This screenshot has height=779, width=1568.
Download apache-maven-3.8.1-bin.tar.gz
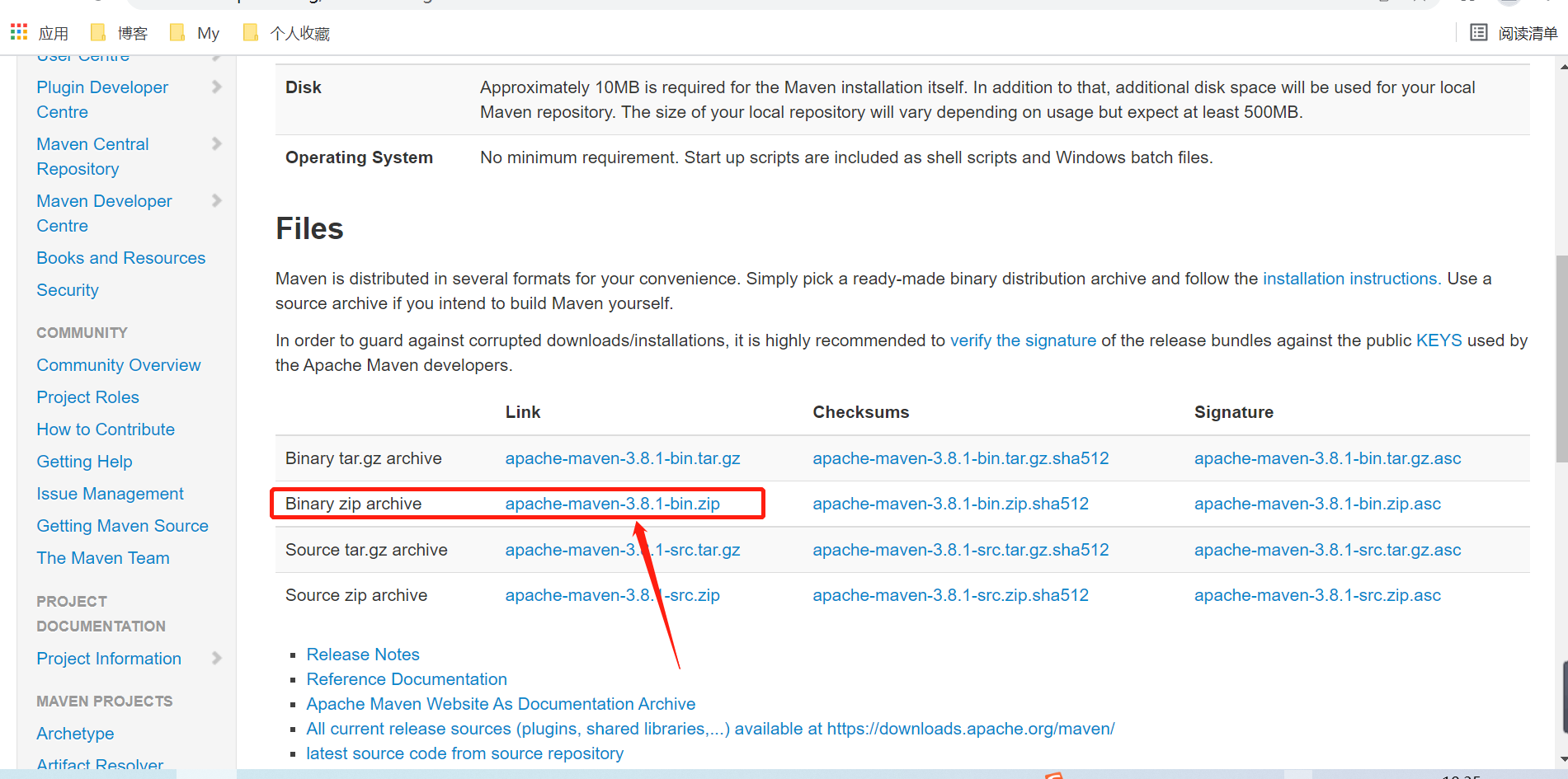[x=623, y=458]
